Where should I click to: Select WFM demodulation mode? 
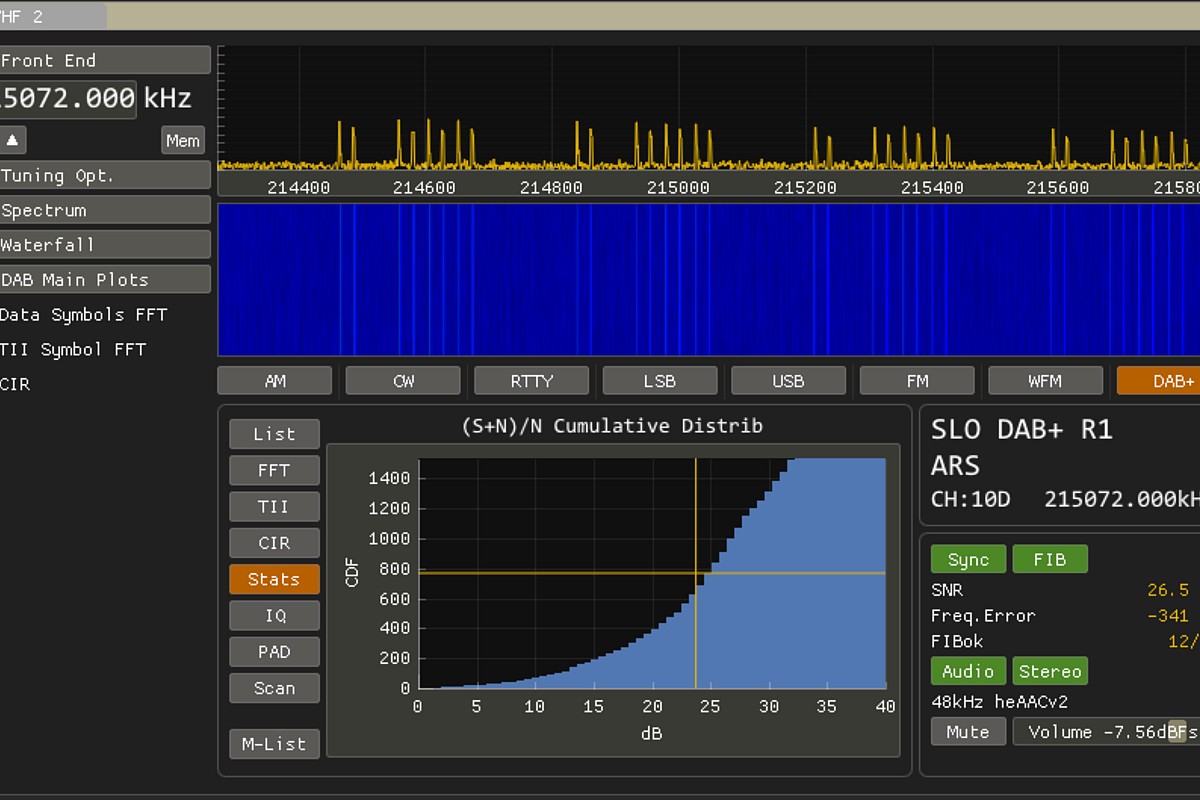tap(1045, 381)
